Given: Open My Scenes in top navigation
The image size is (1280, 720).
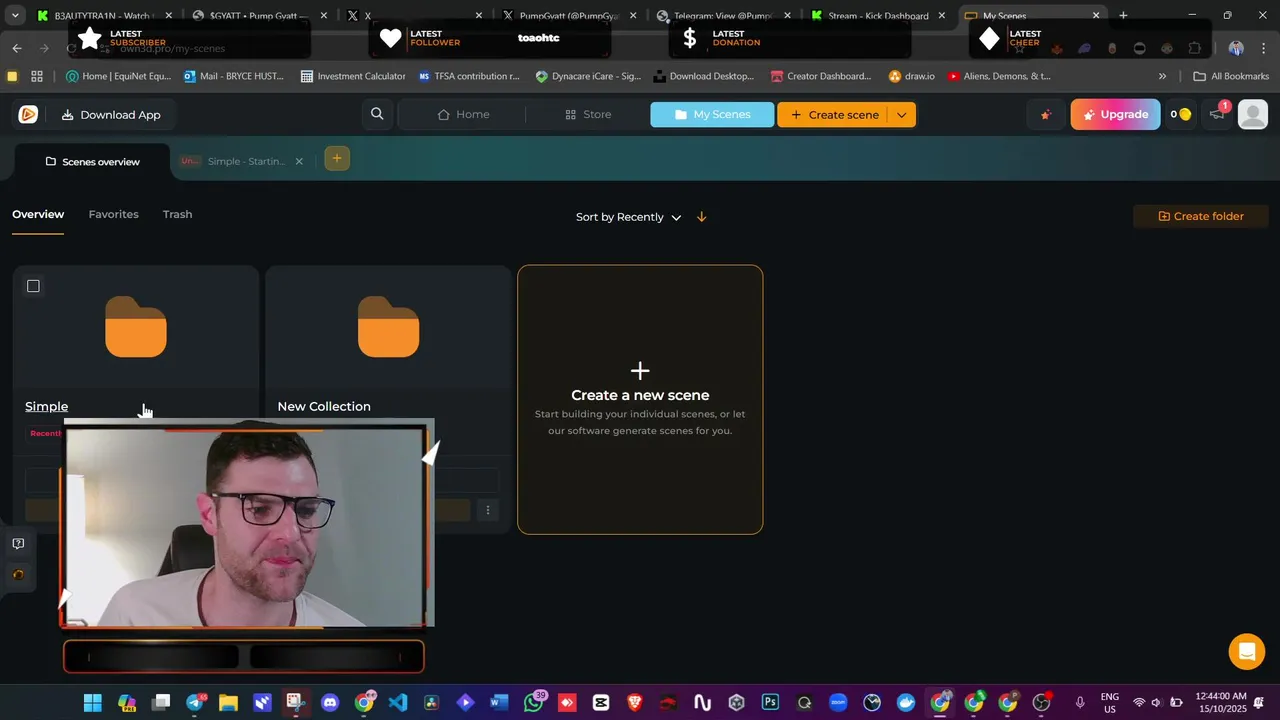Looking at the screenshot, I should point(712,114).
